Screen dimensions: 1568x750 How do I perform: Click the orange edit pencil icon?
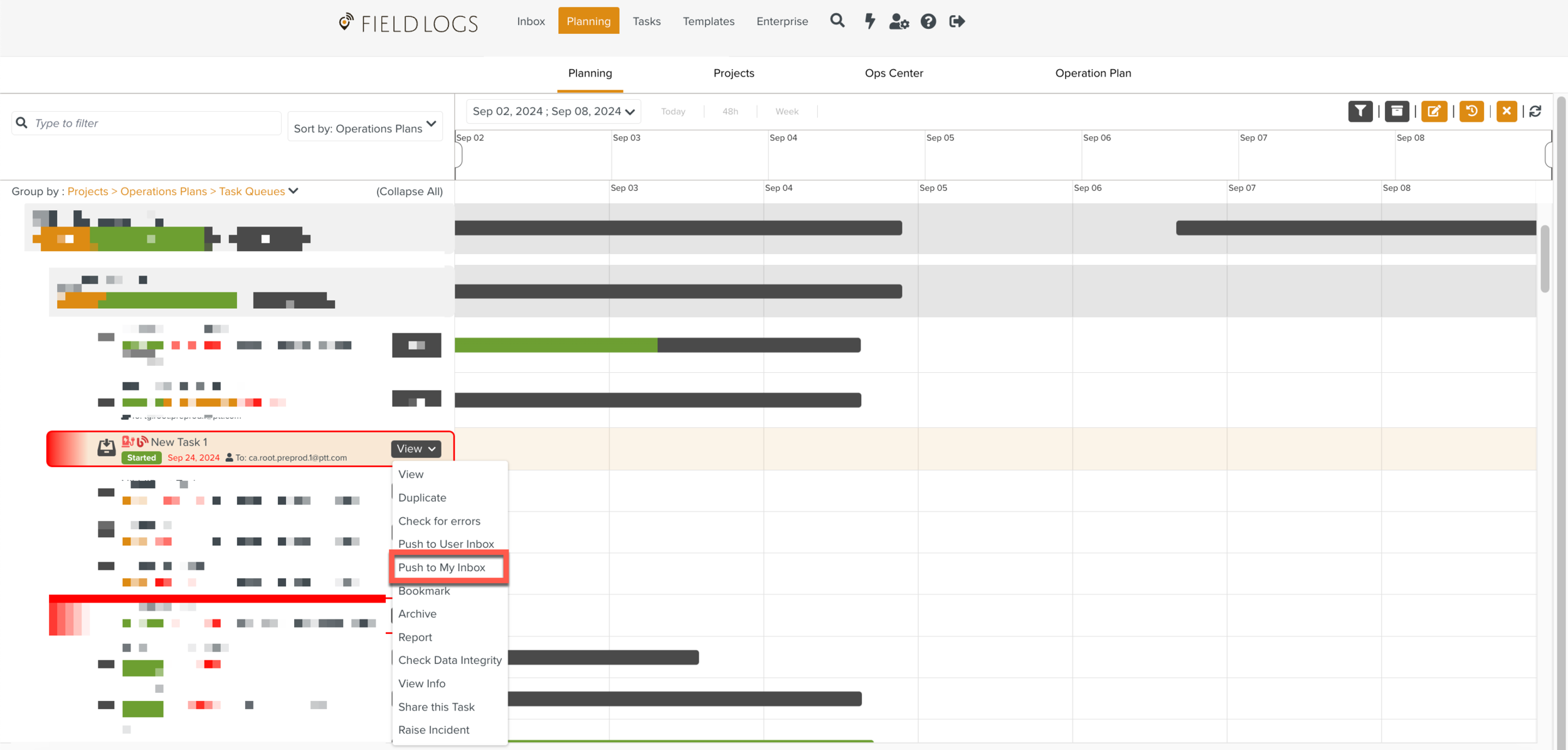pyautogui.click(x=1433, y=111)
